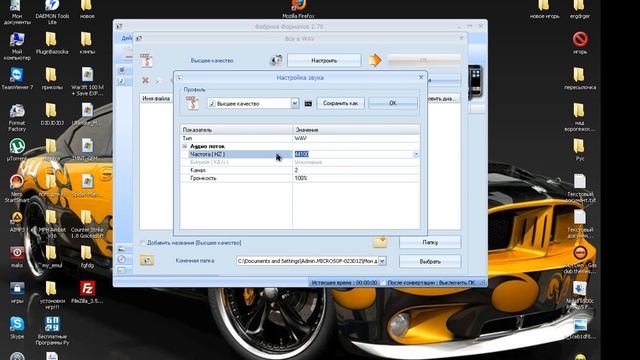This screenshot has height=360, width=640.
Task: Click the settings icon left of Настроить button
Action: (x=276, y=60)
